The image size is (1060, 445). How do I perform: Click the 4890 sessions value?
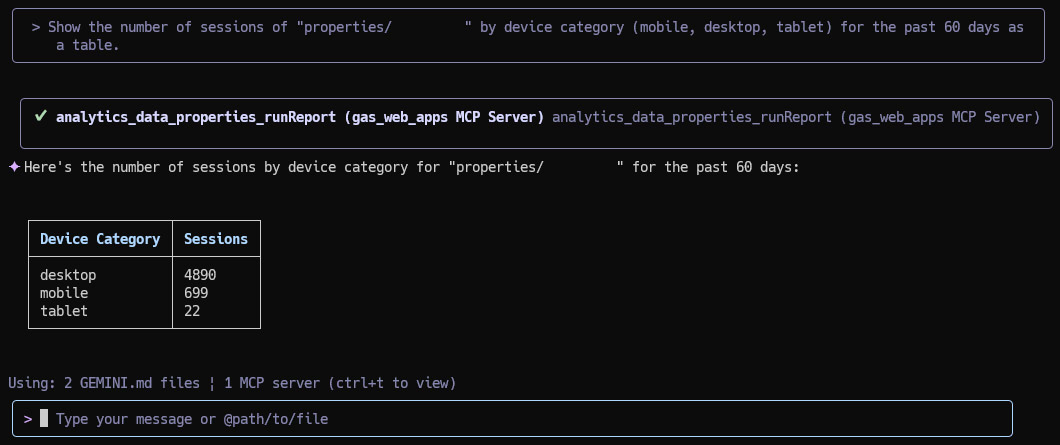200,275
